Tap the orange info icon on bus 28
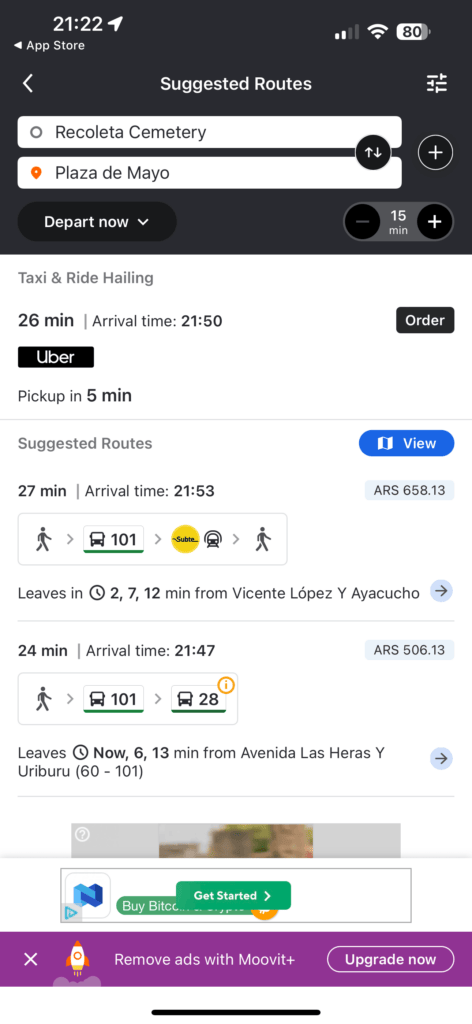The width and height of the screenshot is (472, 1024). pos(226,684)
